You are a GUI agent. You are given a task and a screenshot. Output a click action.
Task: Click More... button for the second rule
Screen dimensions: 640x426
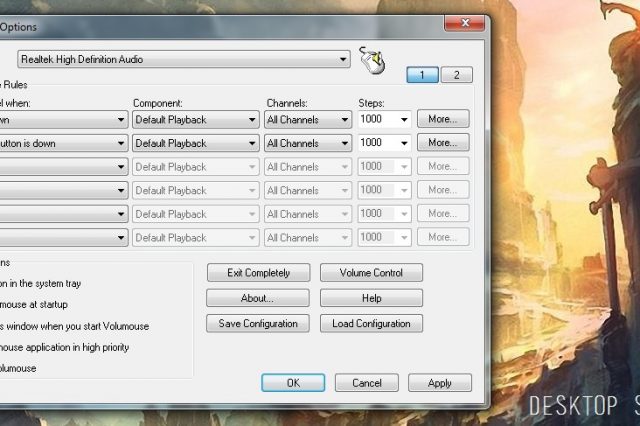(443, 143)
